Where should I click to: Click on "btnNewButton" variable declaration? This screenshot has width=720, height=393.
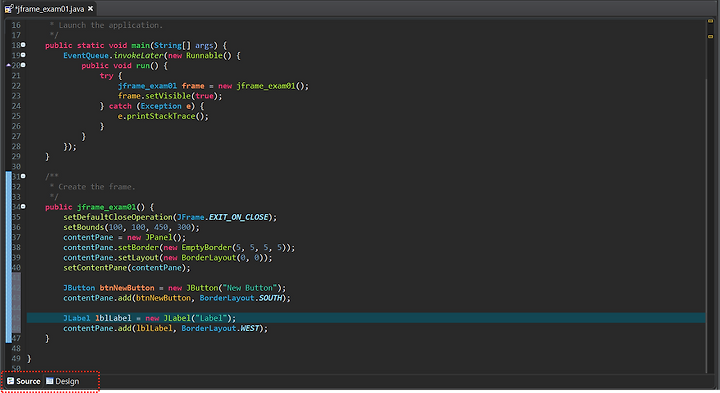tap(127, 288)
